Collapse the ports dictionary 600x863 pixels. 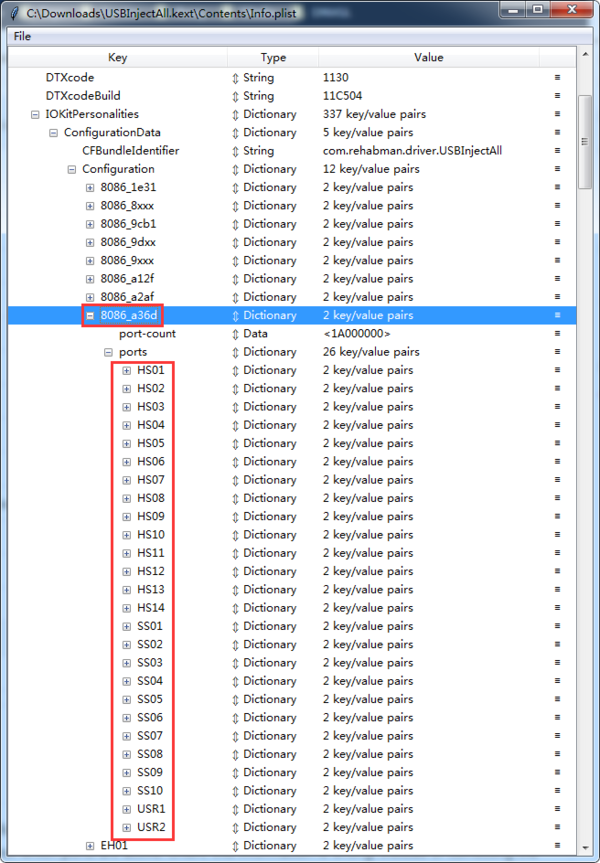[x=108, y=352]
